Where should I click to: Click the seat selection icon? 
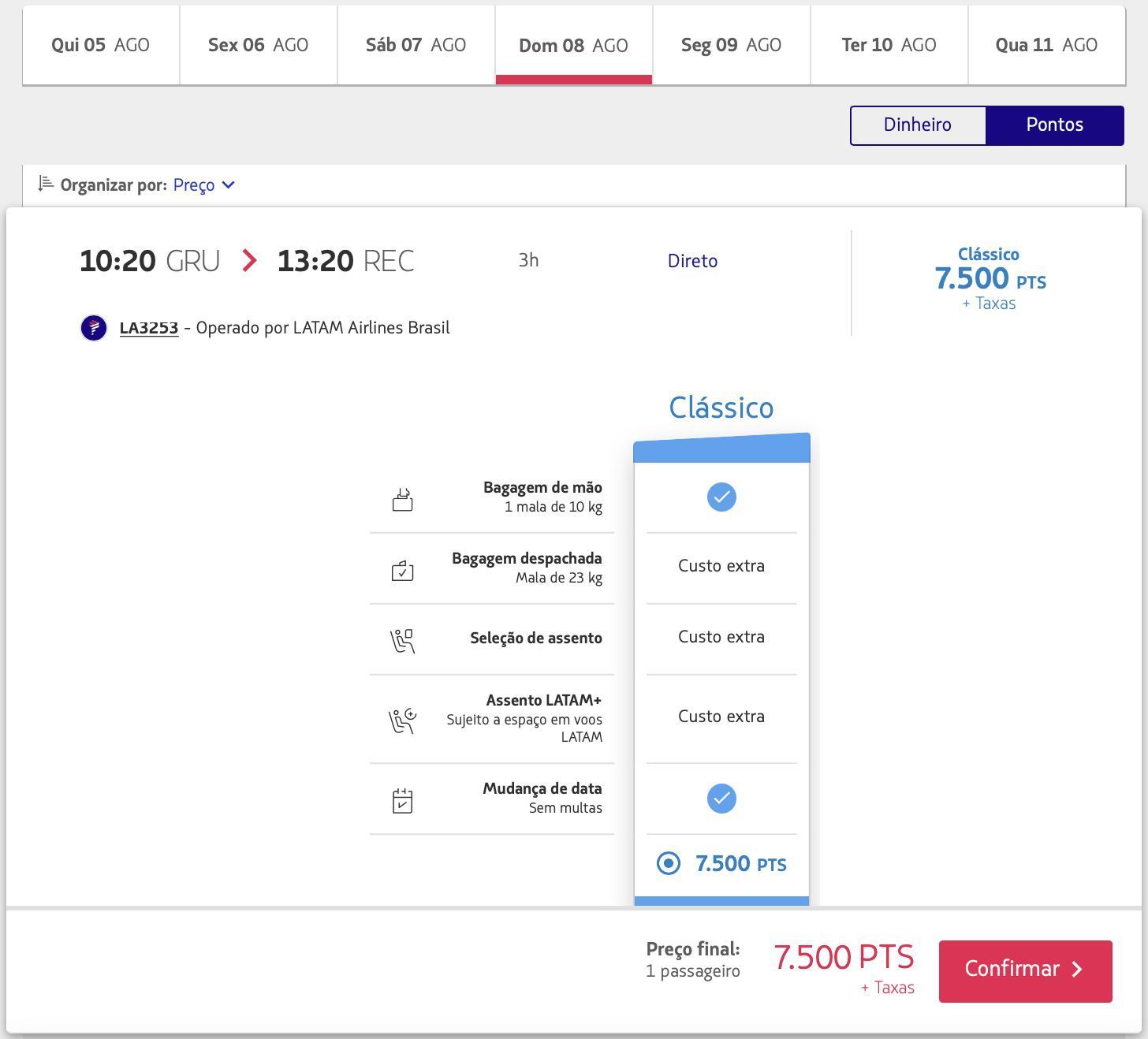(x=403, y=641)
